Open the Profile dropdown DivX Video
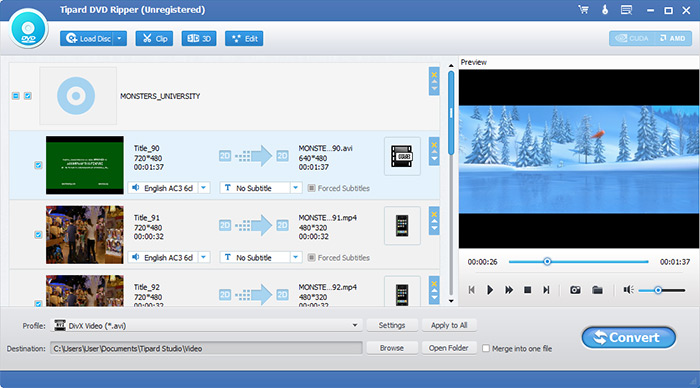700x388 pixels. 207,325
